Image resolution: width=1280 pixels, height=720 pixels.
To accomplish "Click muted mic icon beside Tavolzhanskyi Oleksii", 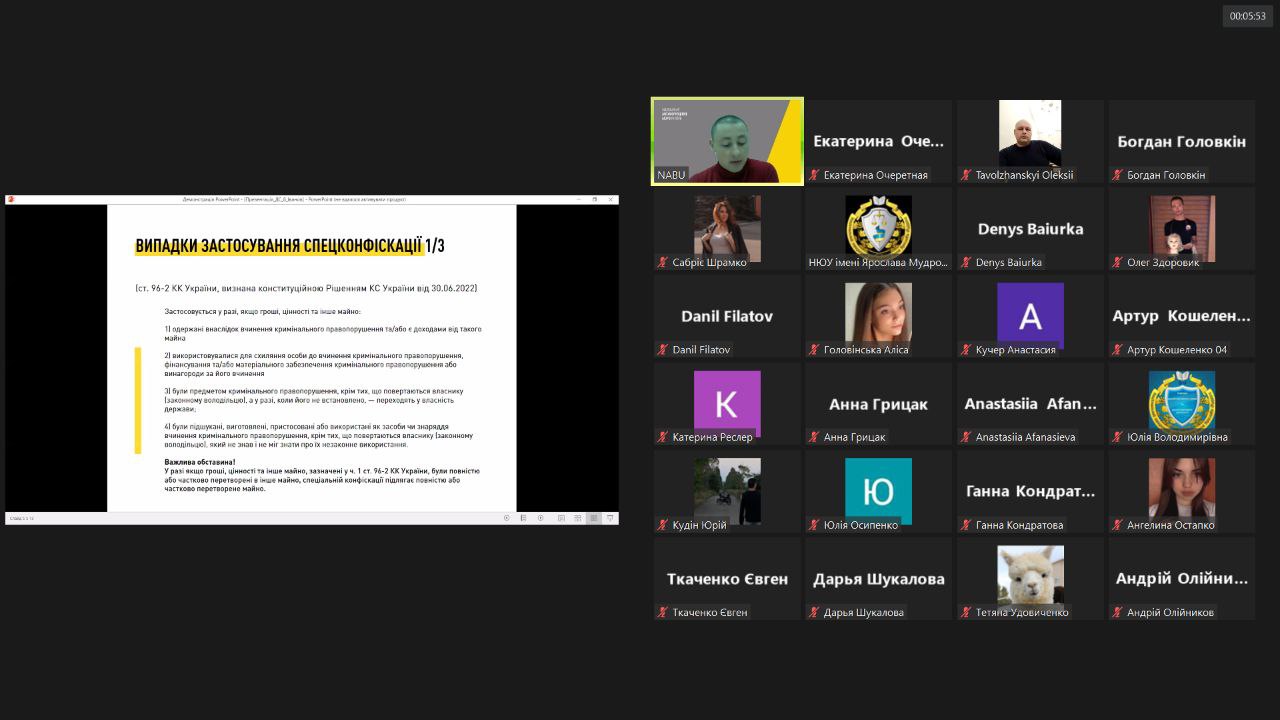I will tap(966, 175).
